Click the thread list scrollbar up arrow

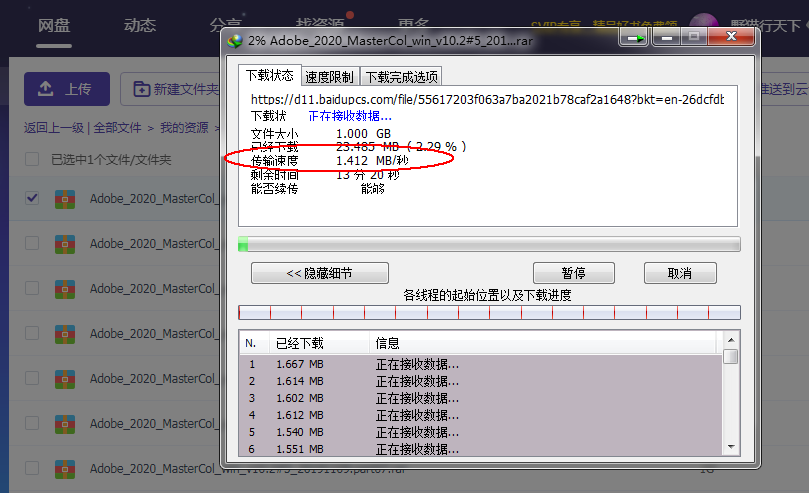click(731, 340)
